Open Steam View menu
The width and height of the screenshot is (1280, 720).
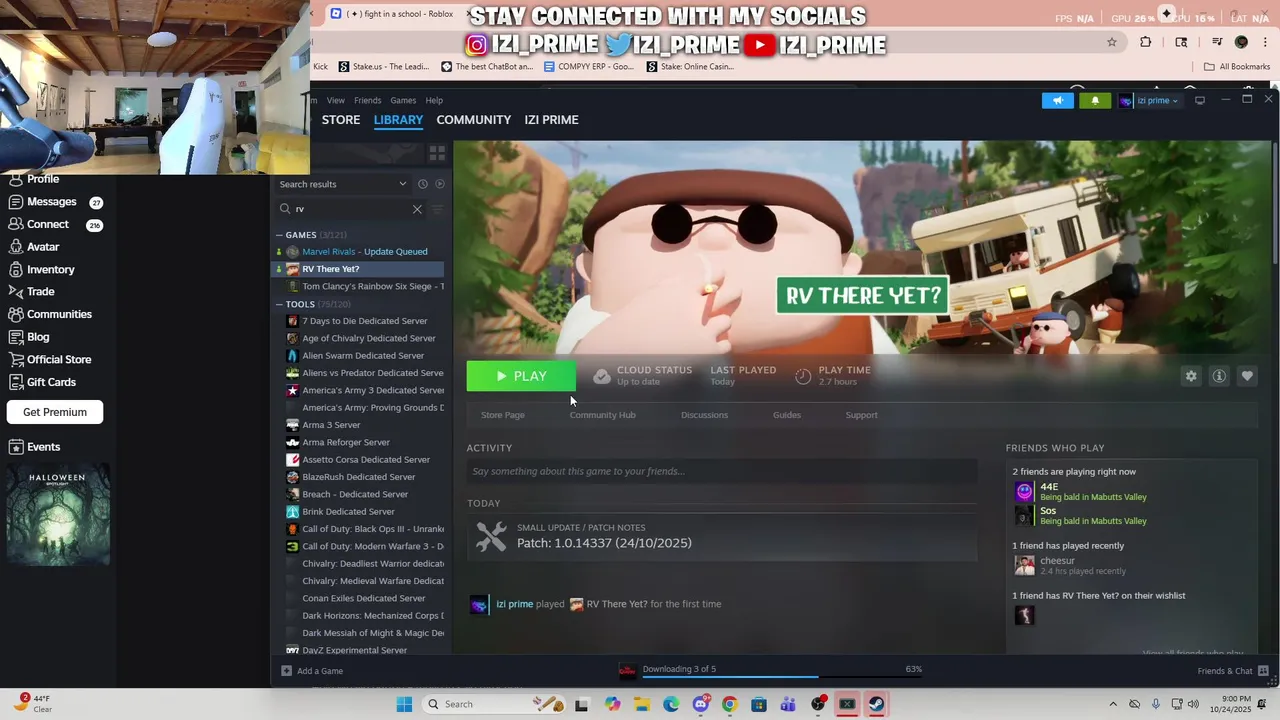tap(336, 100)
